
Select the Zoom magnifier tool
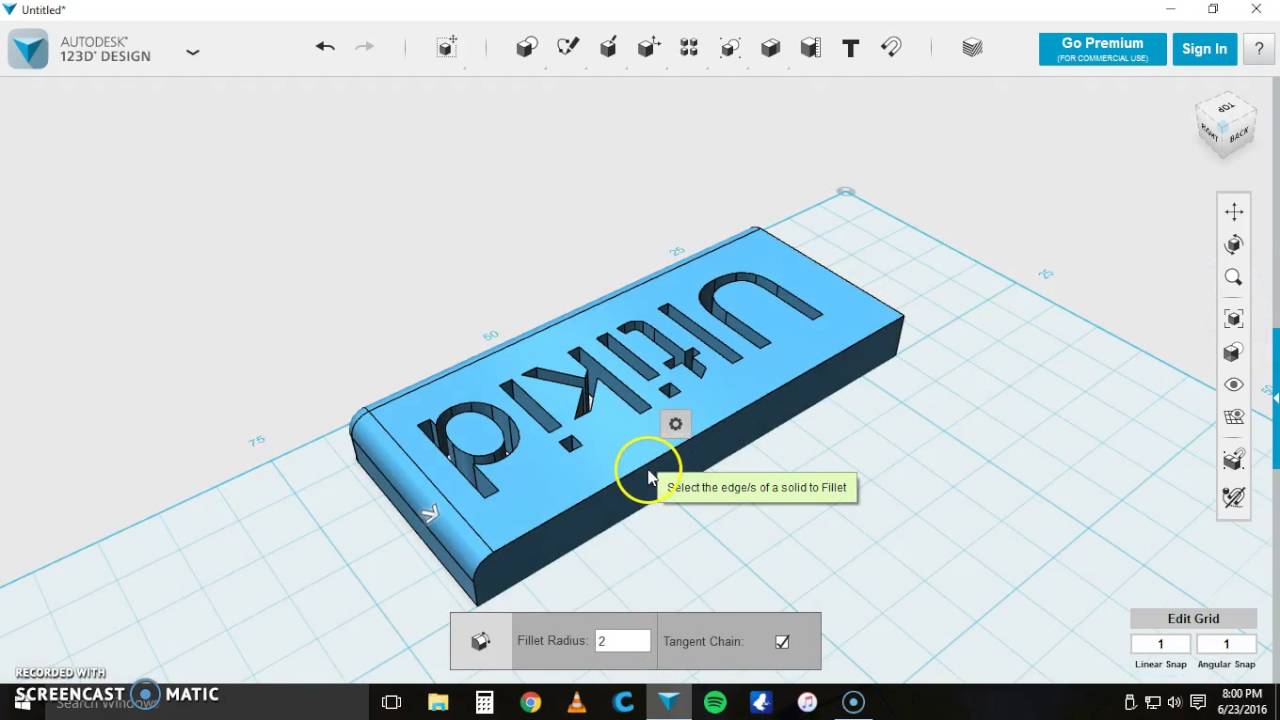pyautogui.click(x=1234, y=278)
